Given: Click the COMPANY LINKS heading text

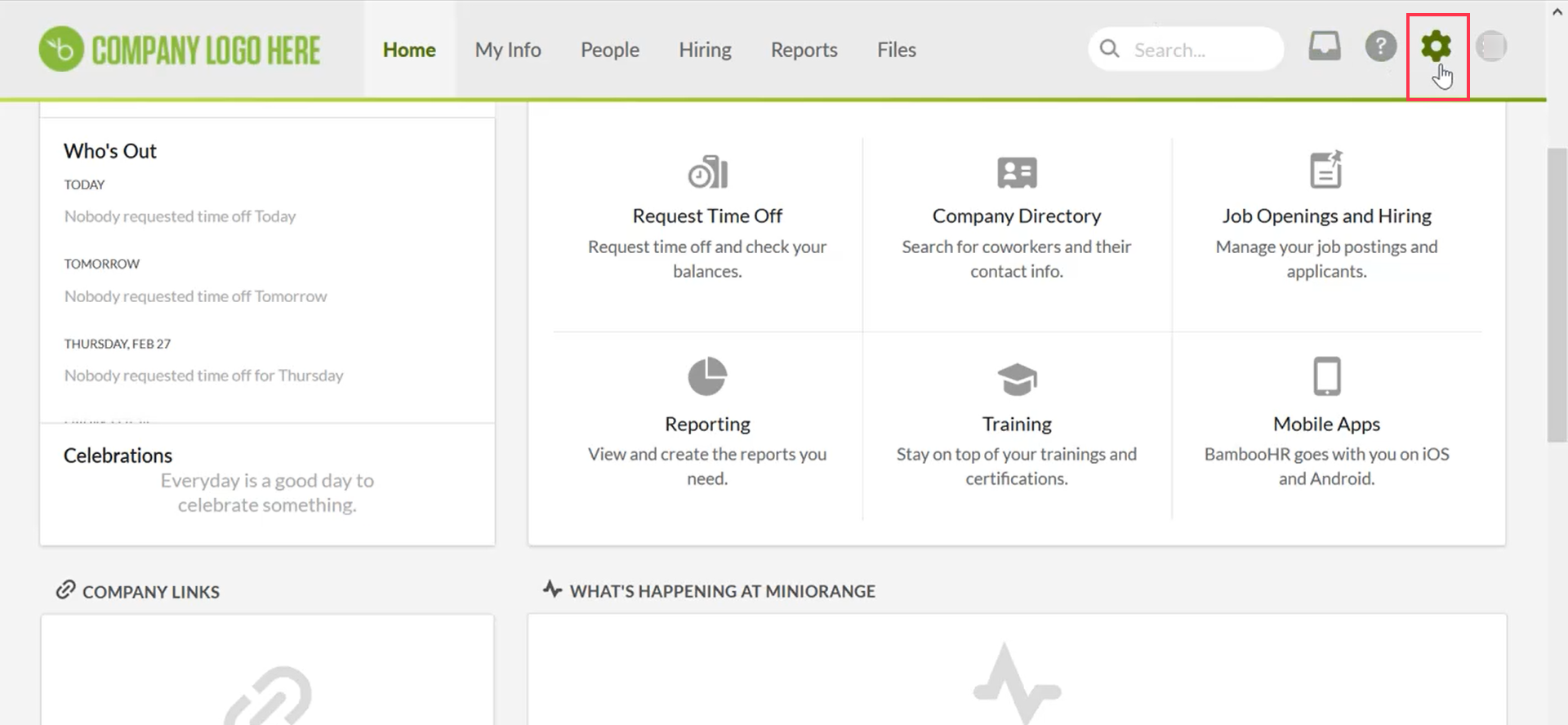Looking at the screenshot, I should coord(151,592).
